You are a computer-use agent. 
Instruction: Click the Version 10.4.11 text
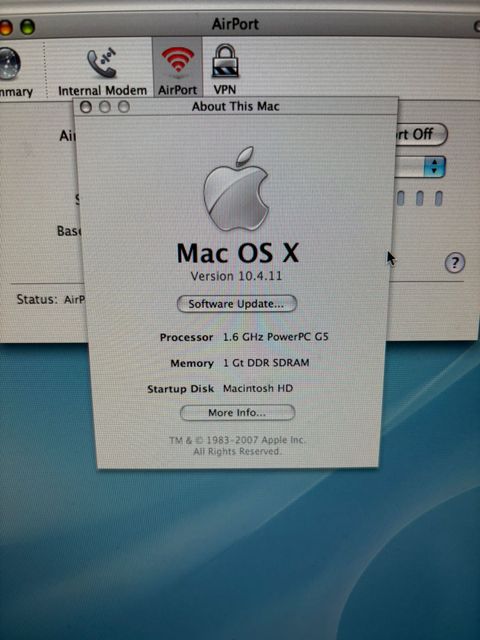click(236, 276)
